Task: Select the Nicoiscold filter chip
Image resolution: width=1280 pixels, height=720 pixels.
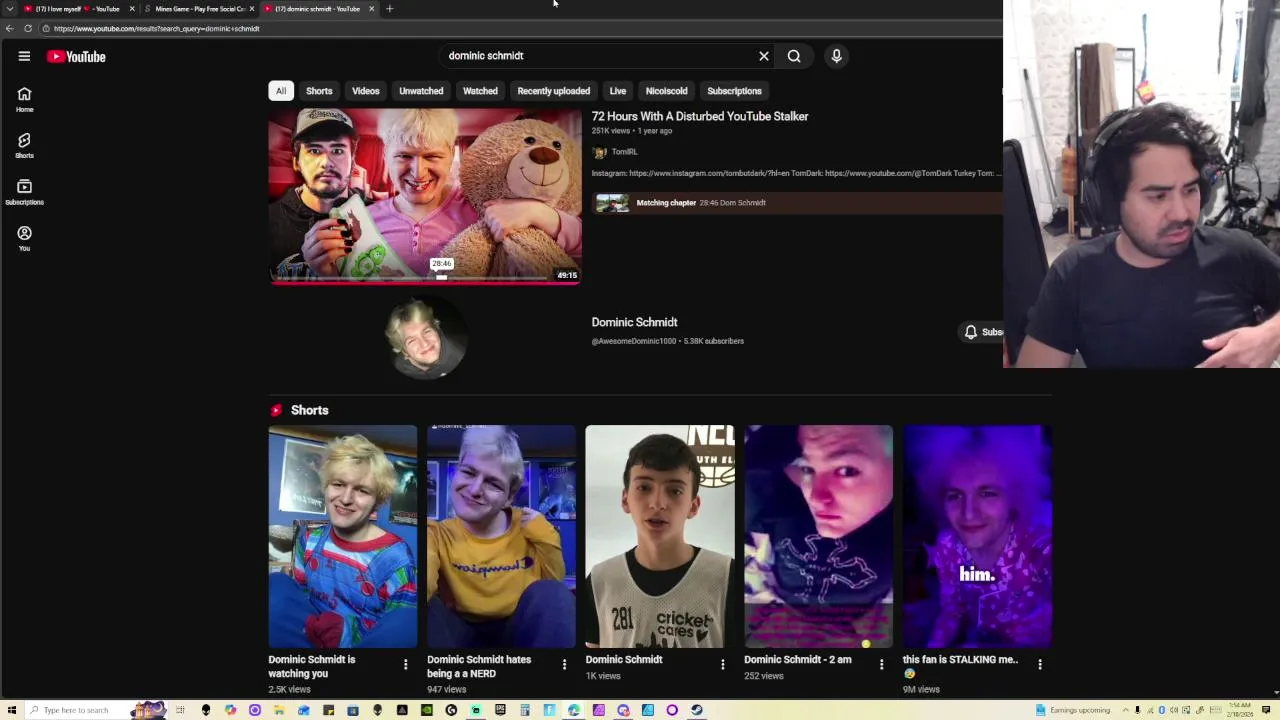Action: point(667,91)
